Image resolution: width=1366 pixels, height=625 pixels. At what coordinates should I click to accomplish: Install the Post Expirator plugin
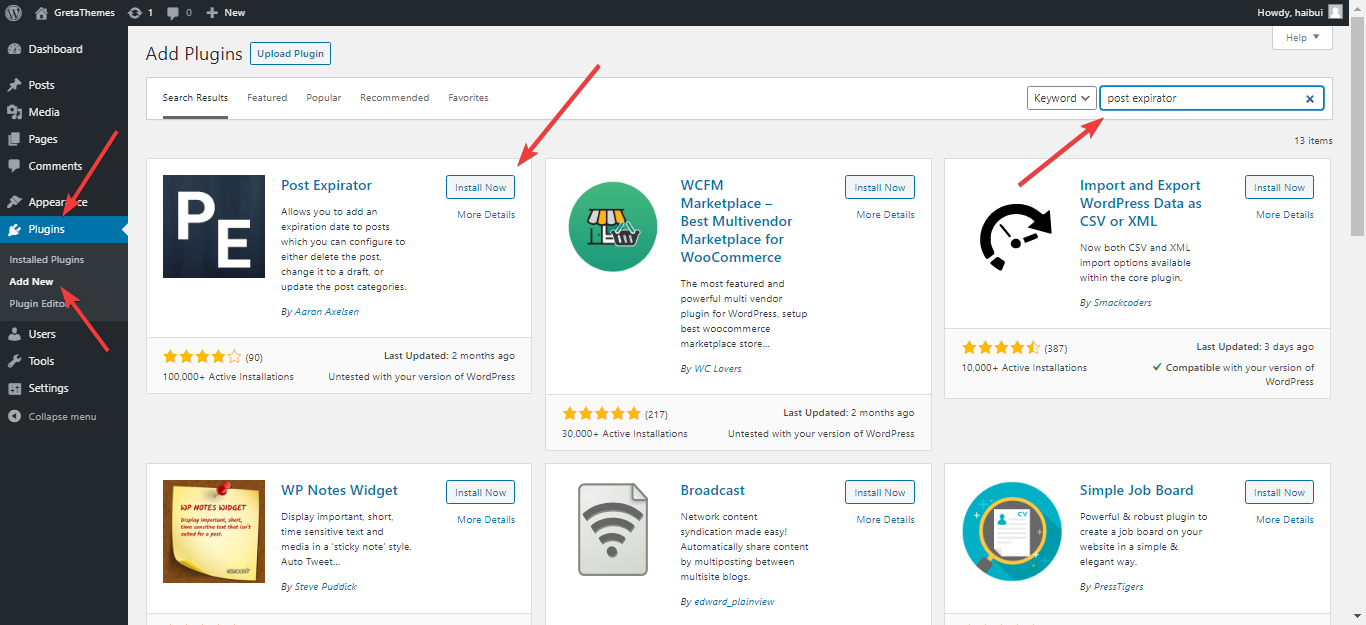480,187
